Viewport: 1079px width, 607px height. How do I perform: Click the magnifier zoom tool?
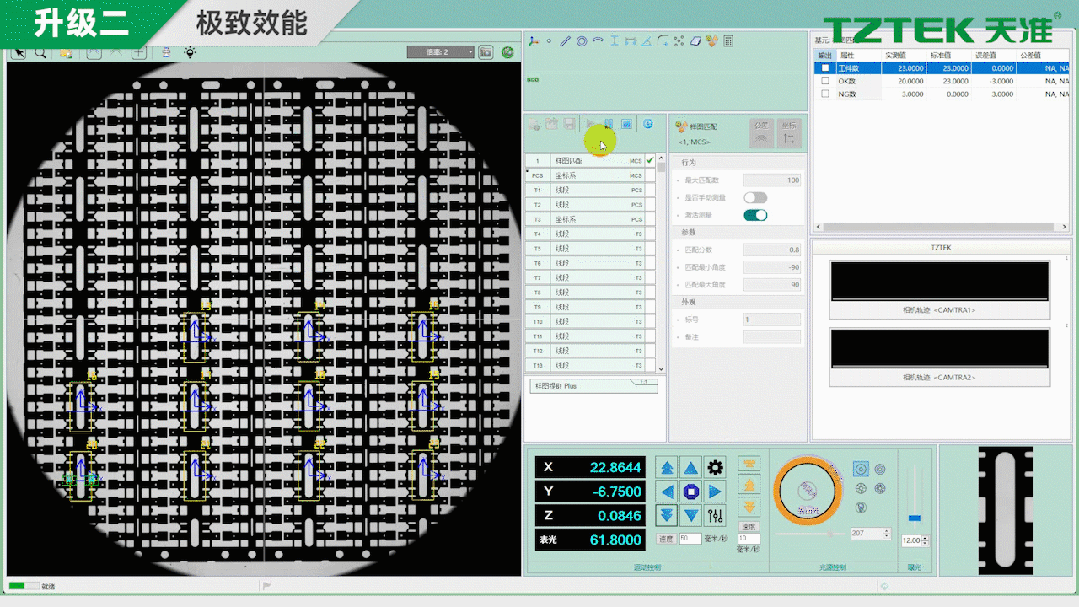pos(41,53)
